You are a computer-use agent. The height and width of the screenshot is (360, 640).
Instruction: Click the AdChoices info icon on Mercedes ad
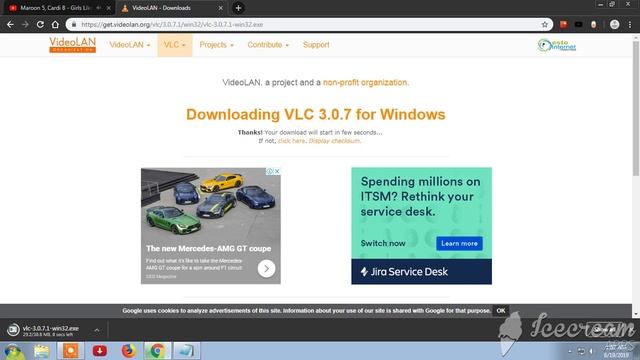tap(270, 171)
